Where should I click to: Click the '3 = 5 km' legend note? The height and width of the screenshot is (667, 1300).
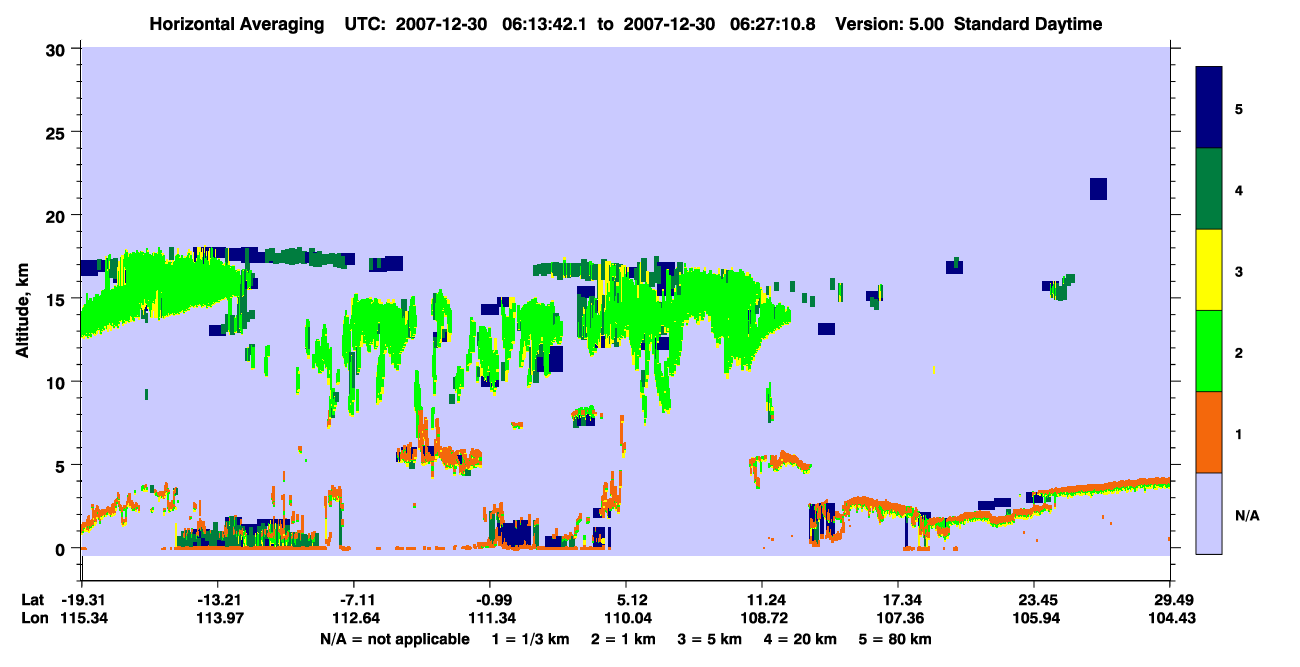tap(710, 638)
